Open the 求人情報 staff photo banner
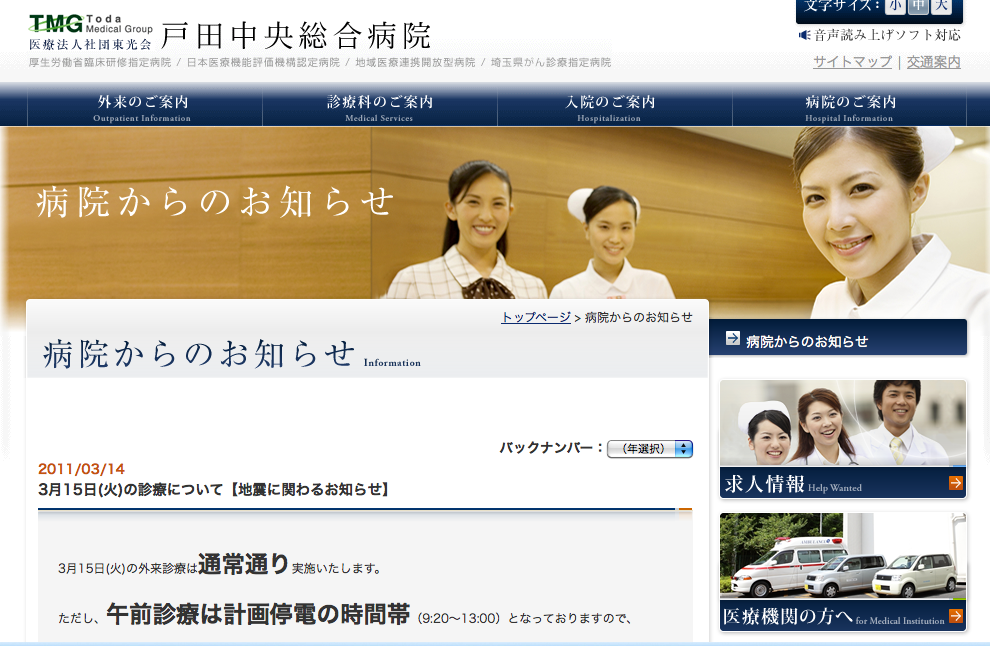Image resolution: width=990 pixels, height=646 pixels. pos(843,439)
